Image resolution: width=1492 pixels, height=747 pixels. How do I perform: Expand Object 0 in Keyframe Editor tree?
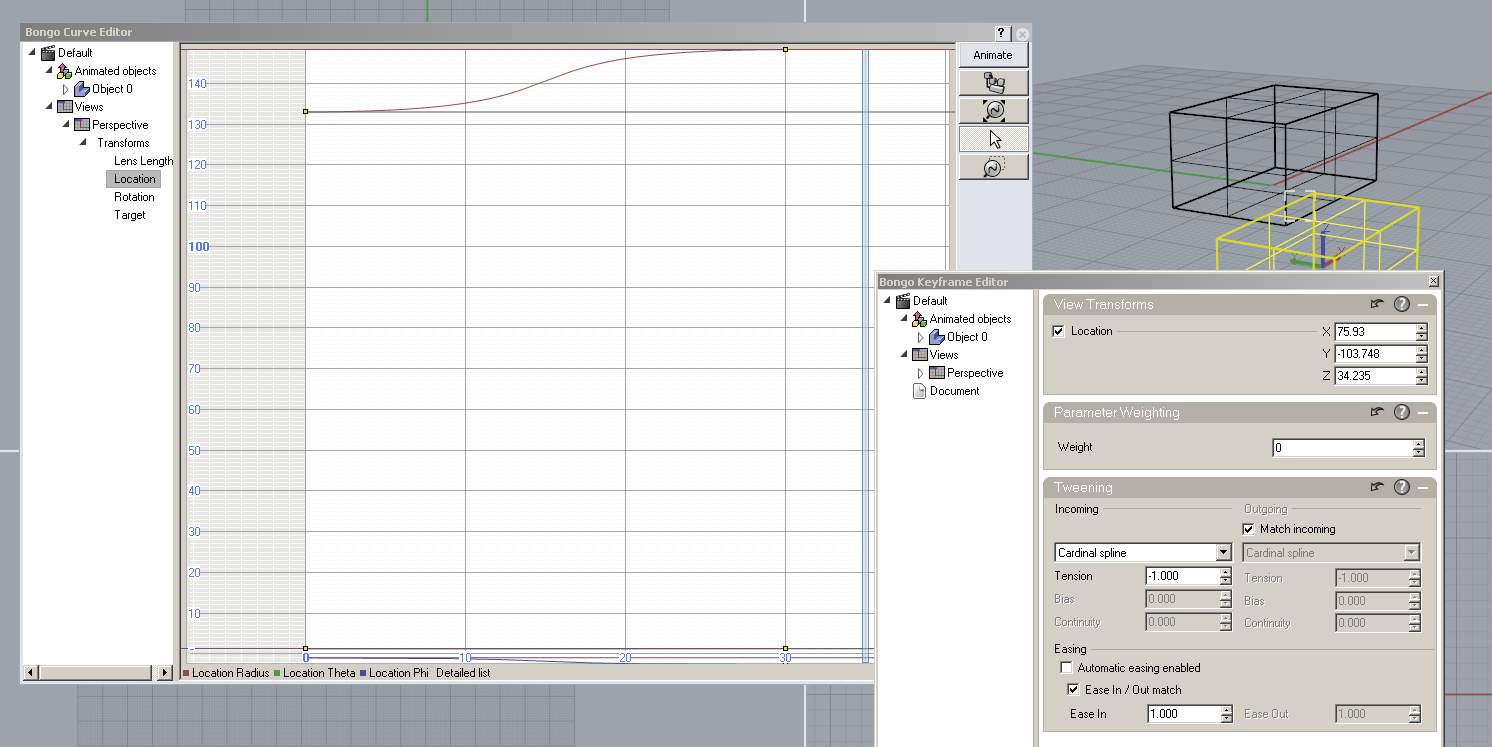click(x=921, y=337)
